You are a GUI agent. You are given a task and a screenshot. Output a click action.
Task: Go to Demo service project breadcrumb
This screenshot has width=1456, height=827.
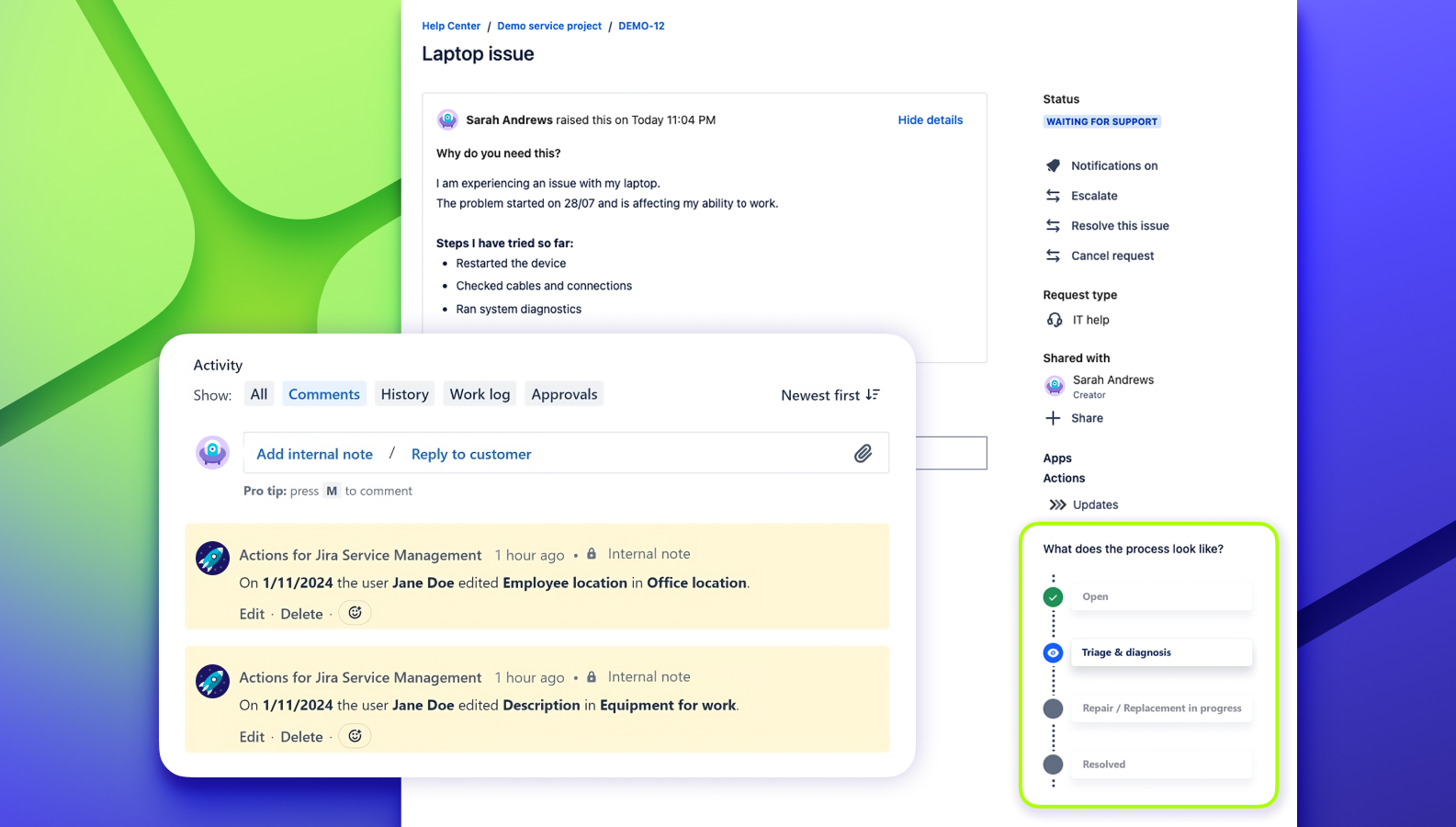coord(549,26)
